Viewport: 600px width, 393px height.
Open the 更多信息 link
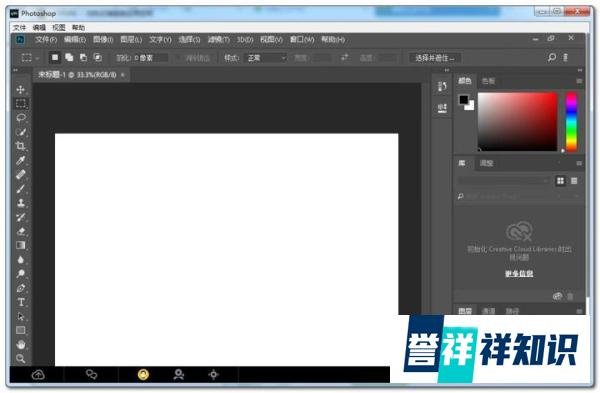[x=519, y=274]
